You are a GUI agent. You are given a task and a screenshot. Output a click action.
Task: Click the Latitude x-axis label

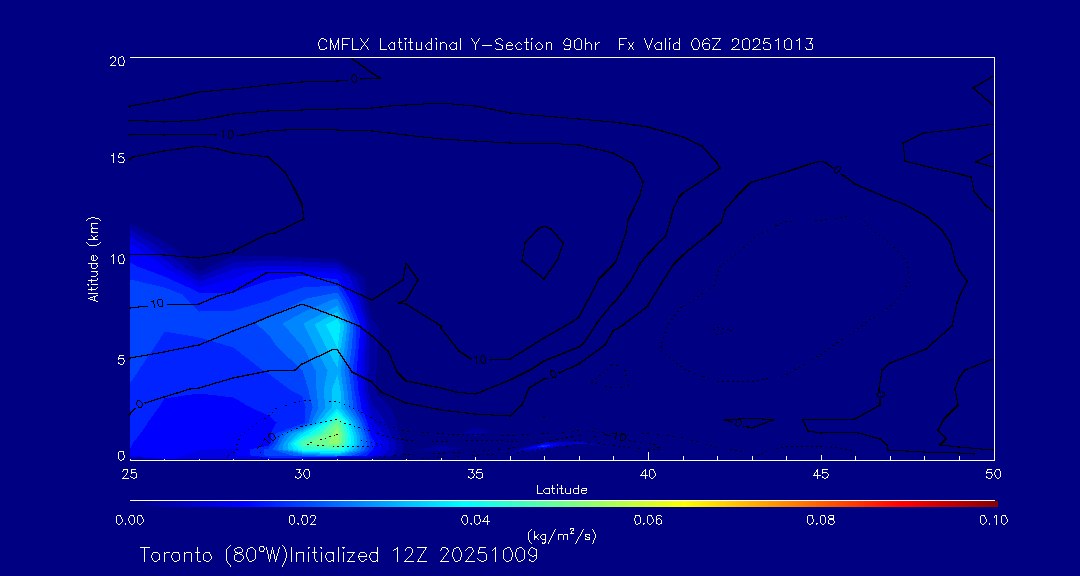click(562, 489)
